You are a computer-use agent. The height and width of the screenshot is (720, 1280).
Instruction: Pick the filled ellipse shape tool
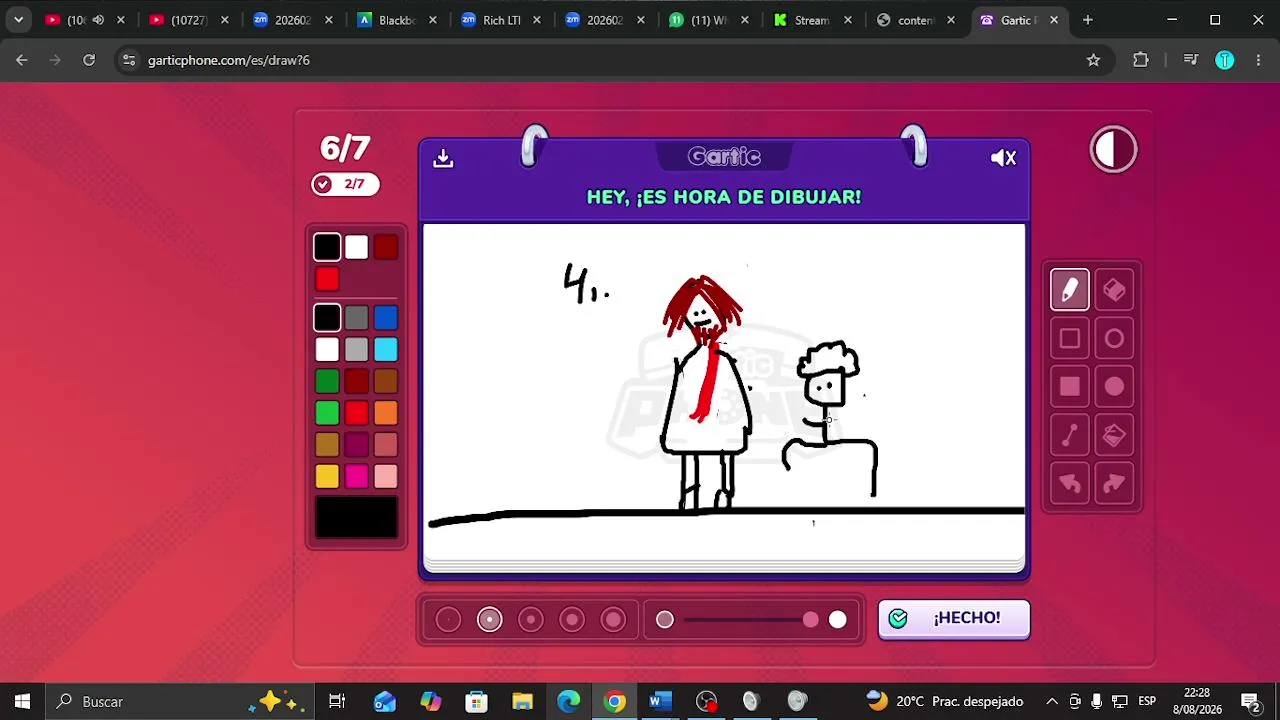(x=1114, y=387)
